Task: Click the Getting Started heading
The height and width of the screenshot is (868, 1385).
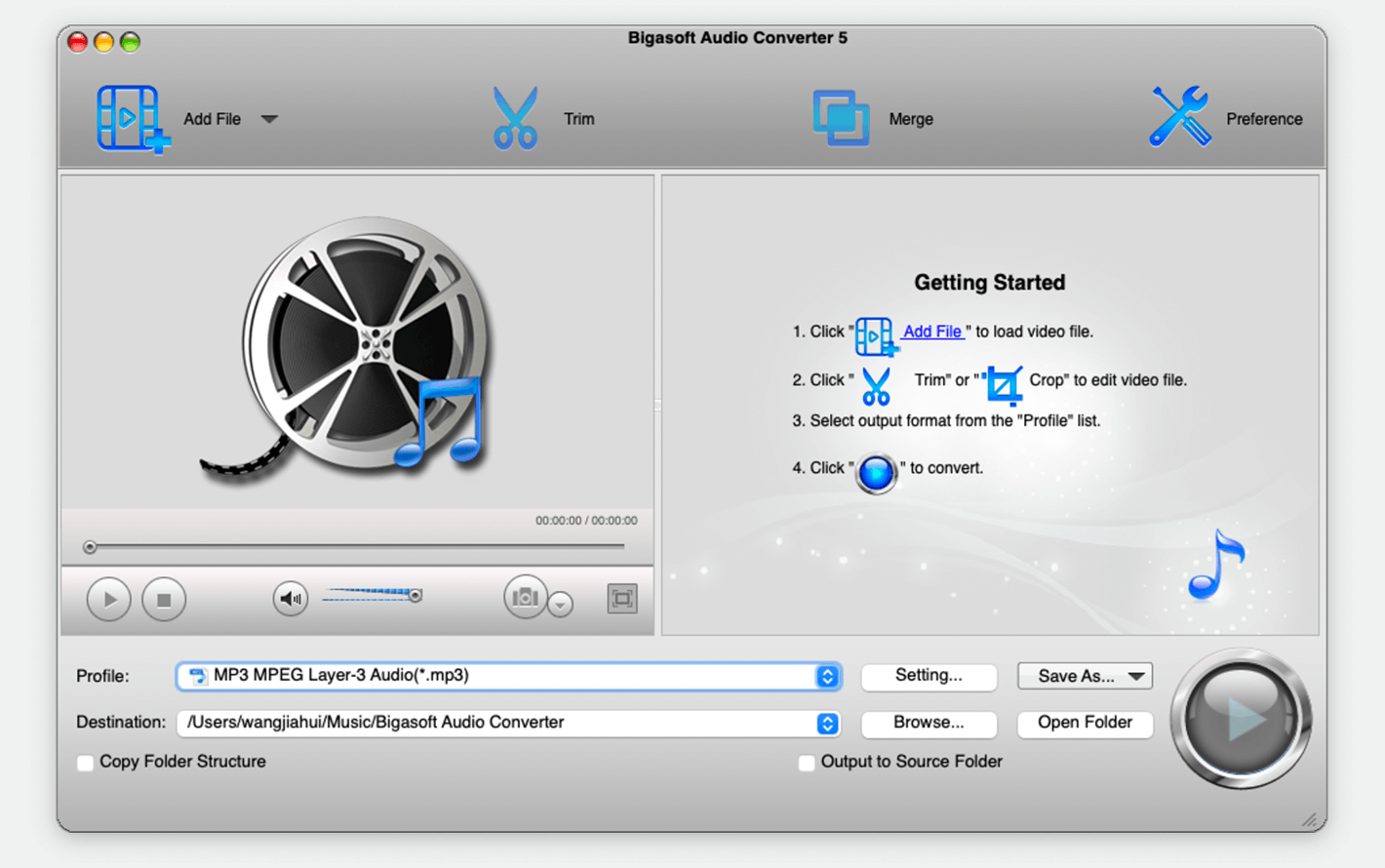Action: coord(989,283)
